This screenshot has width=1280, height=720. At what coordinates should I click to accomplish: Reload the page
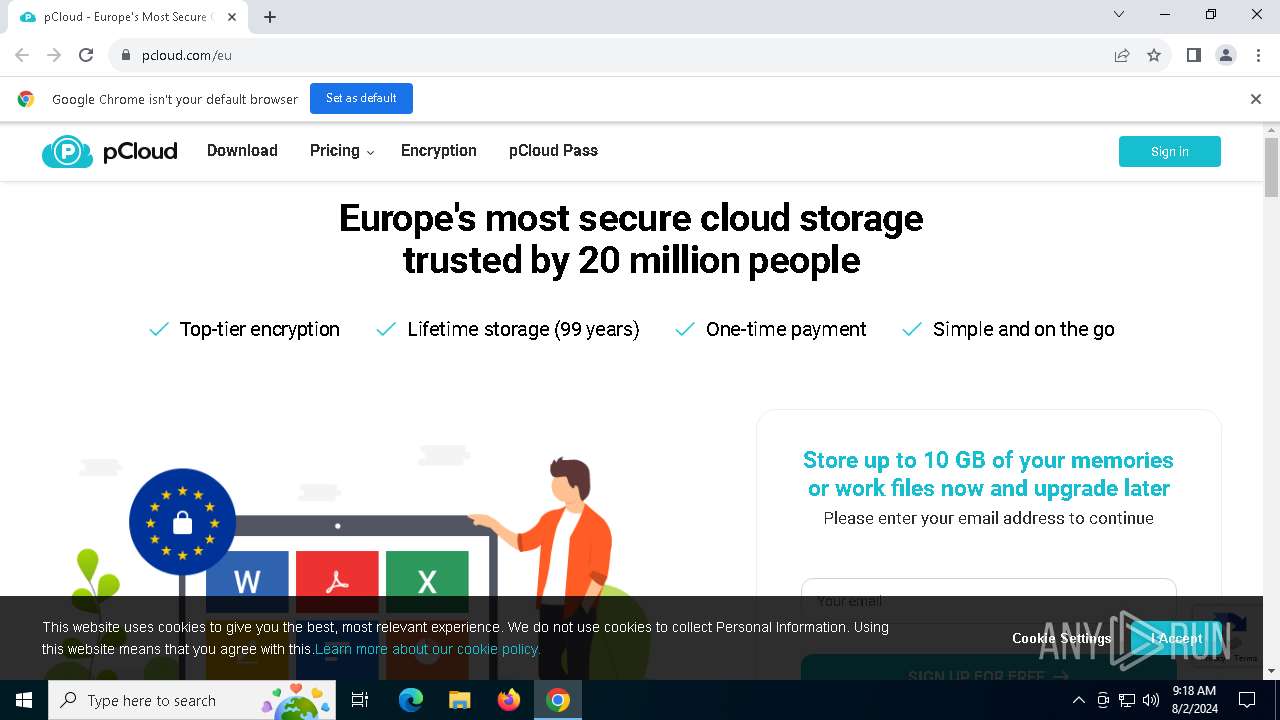[86, 55]
